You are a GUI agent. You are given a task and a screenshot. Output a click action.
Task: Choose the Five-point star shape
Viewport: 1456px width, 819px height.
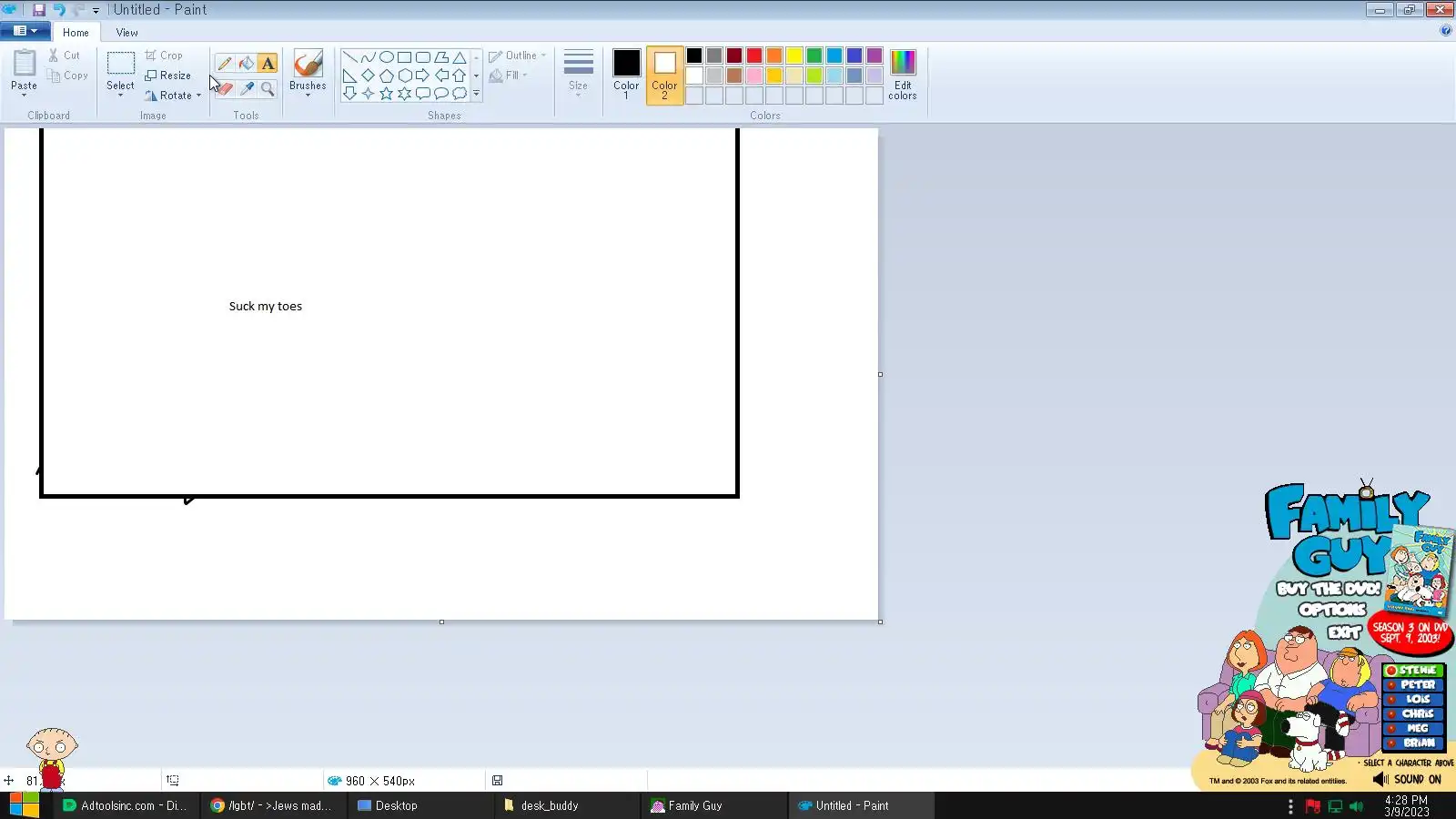point(386,94)
